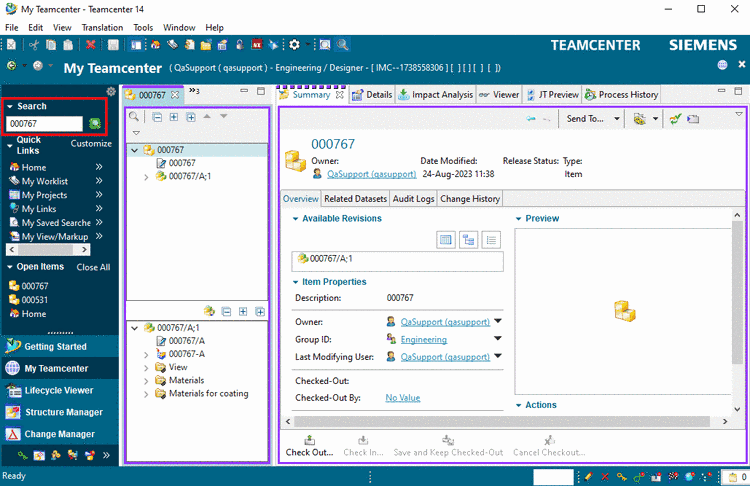750x486 pixels.
Task: Click the green Back navigation arrow
Action: click(12, 66)
